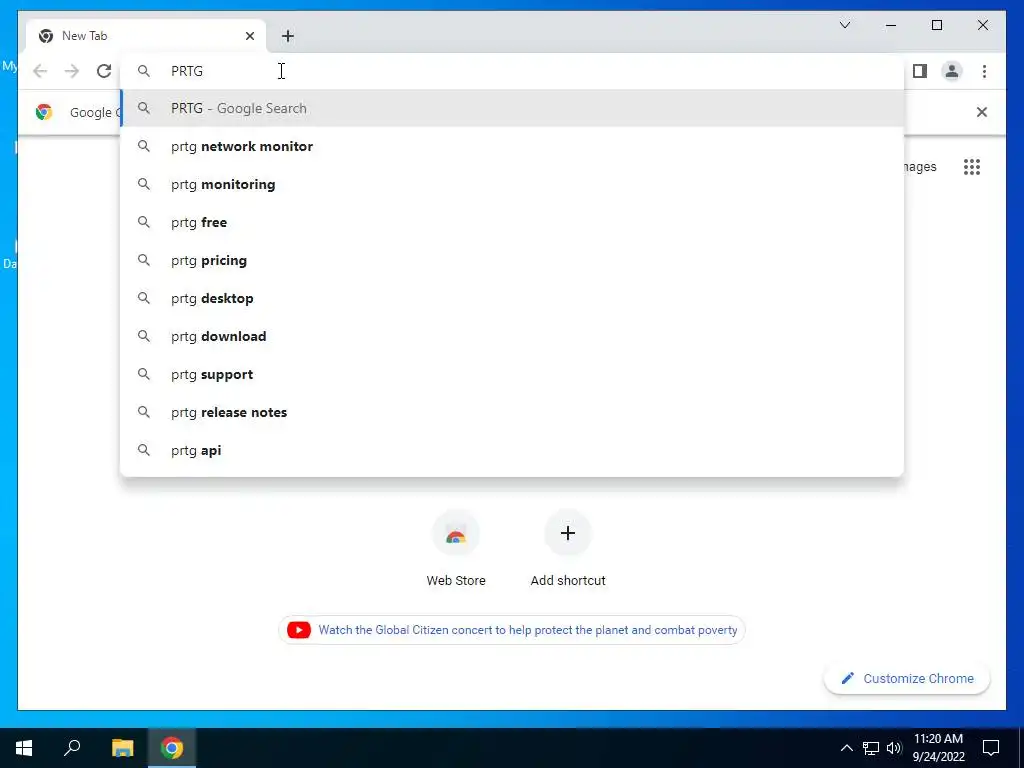1024x768 pixels.
Task: Pick the "prtg network monitor" suggestion
Action: [x=513, y=146]
